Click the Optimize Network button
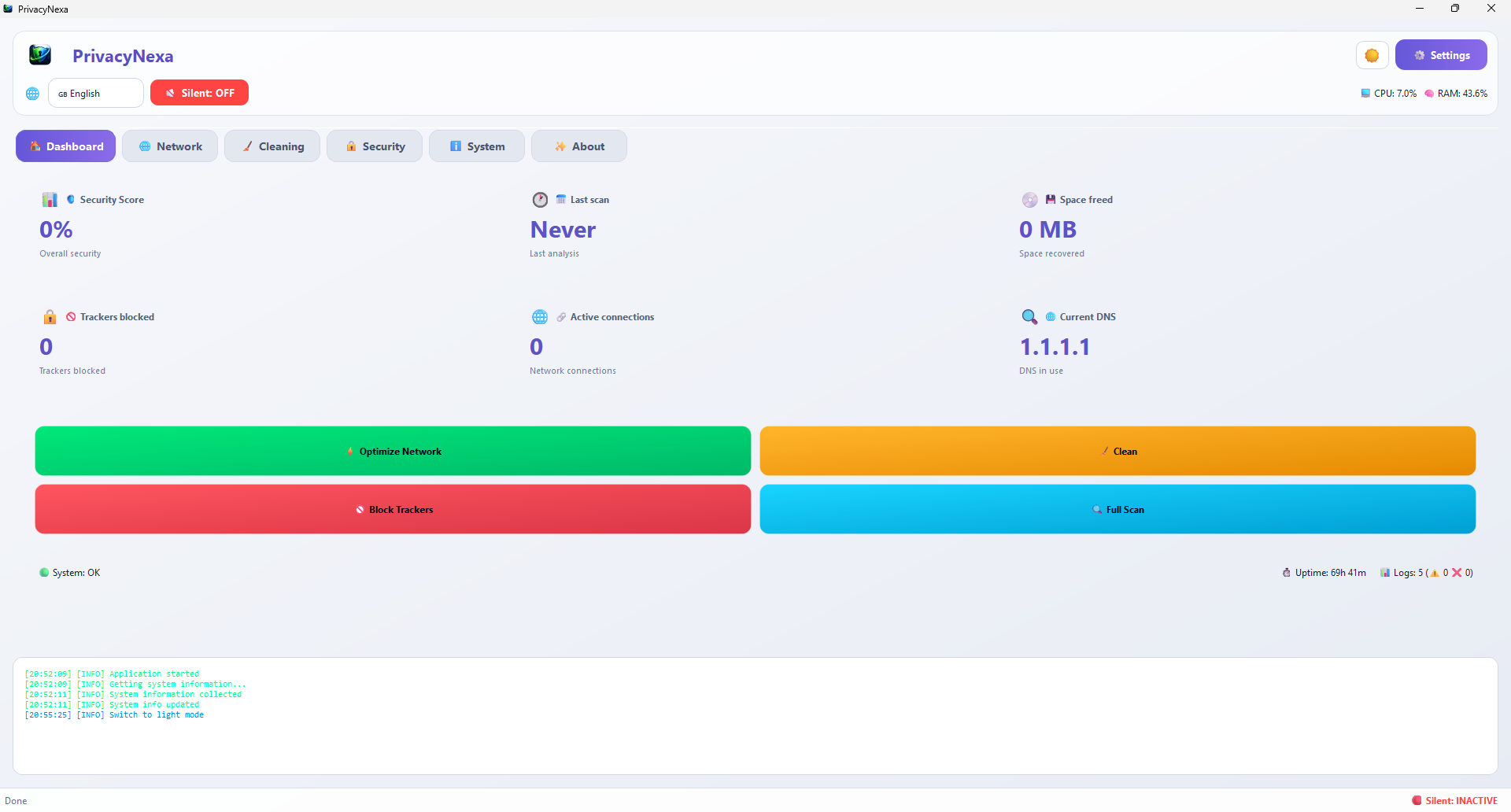The height and width of the screenshot is (812, 1511). (x=393, y=451)
